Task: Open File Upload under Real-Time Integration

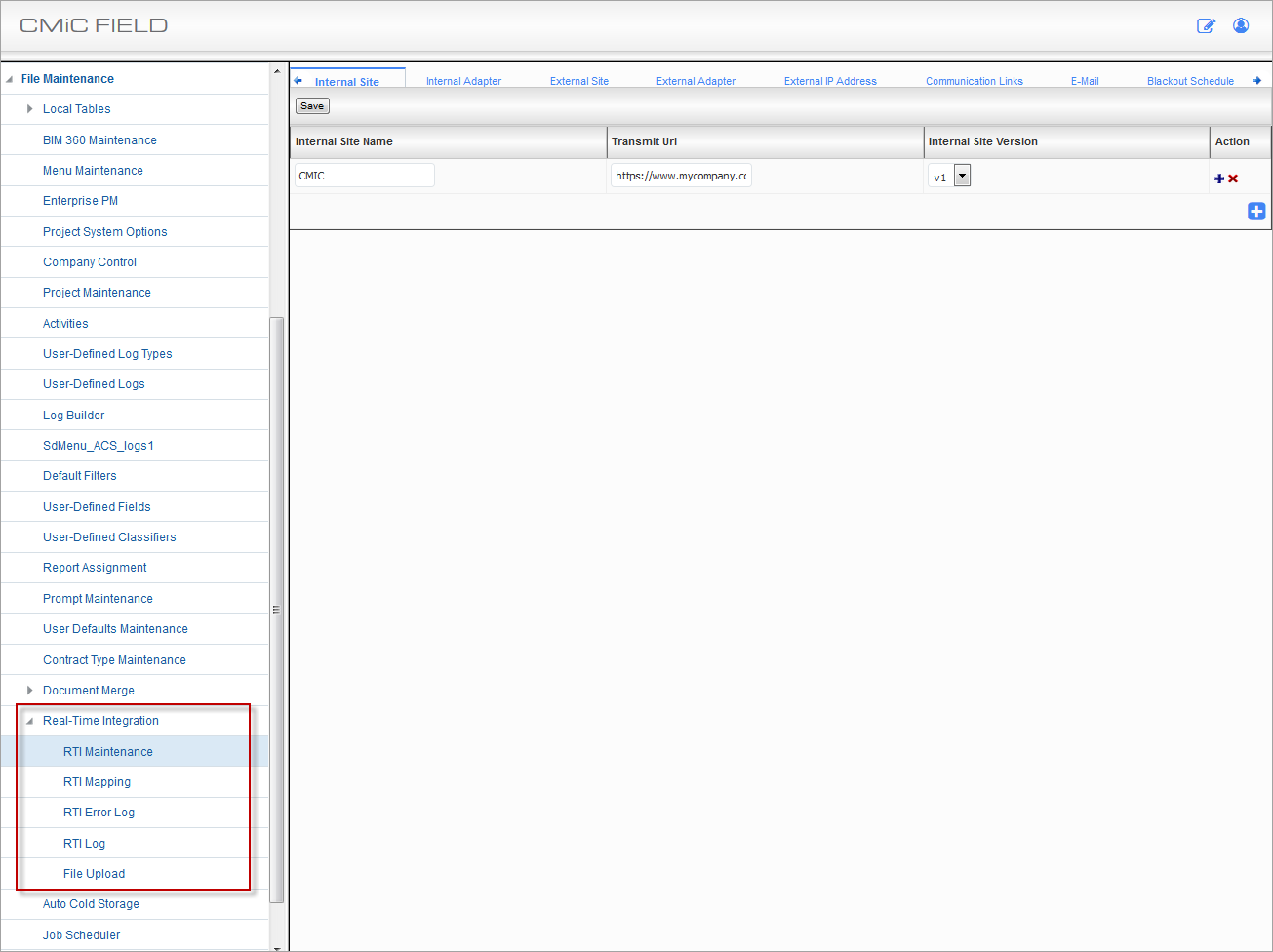Action: pos(94,874)
